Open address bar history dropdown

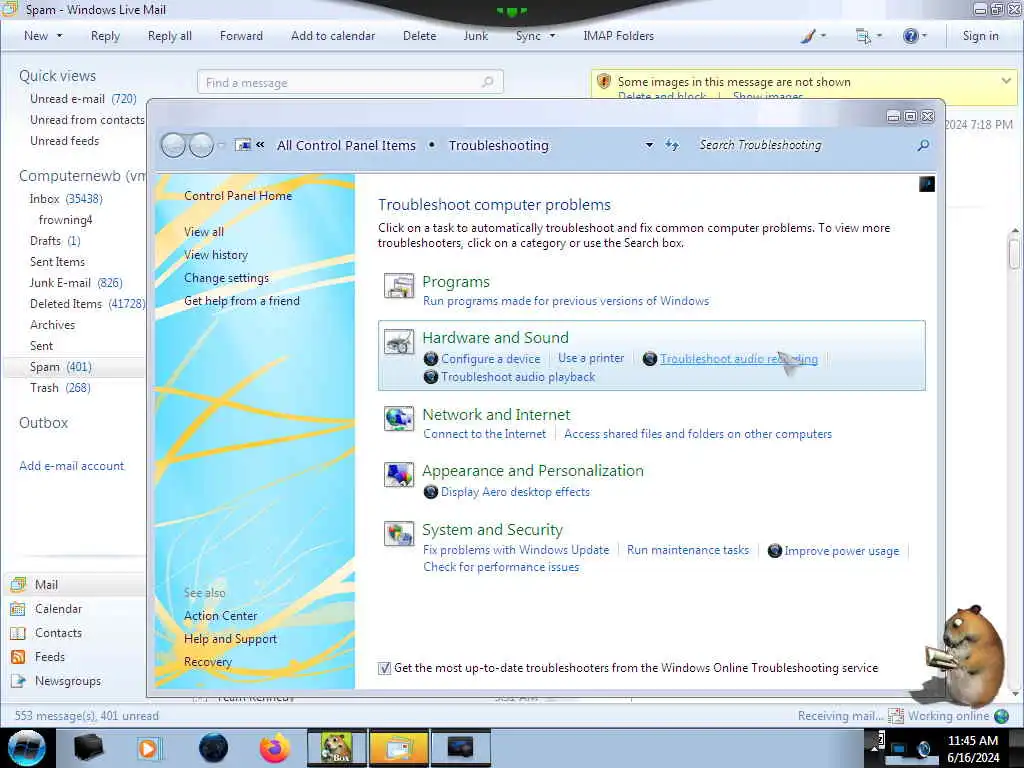click(649, 145)
